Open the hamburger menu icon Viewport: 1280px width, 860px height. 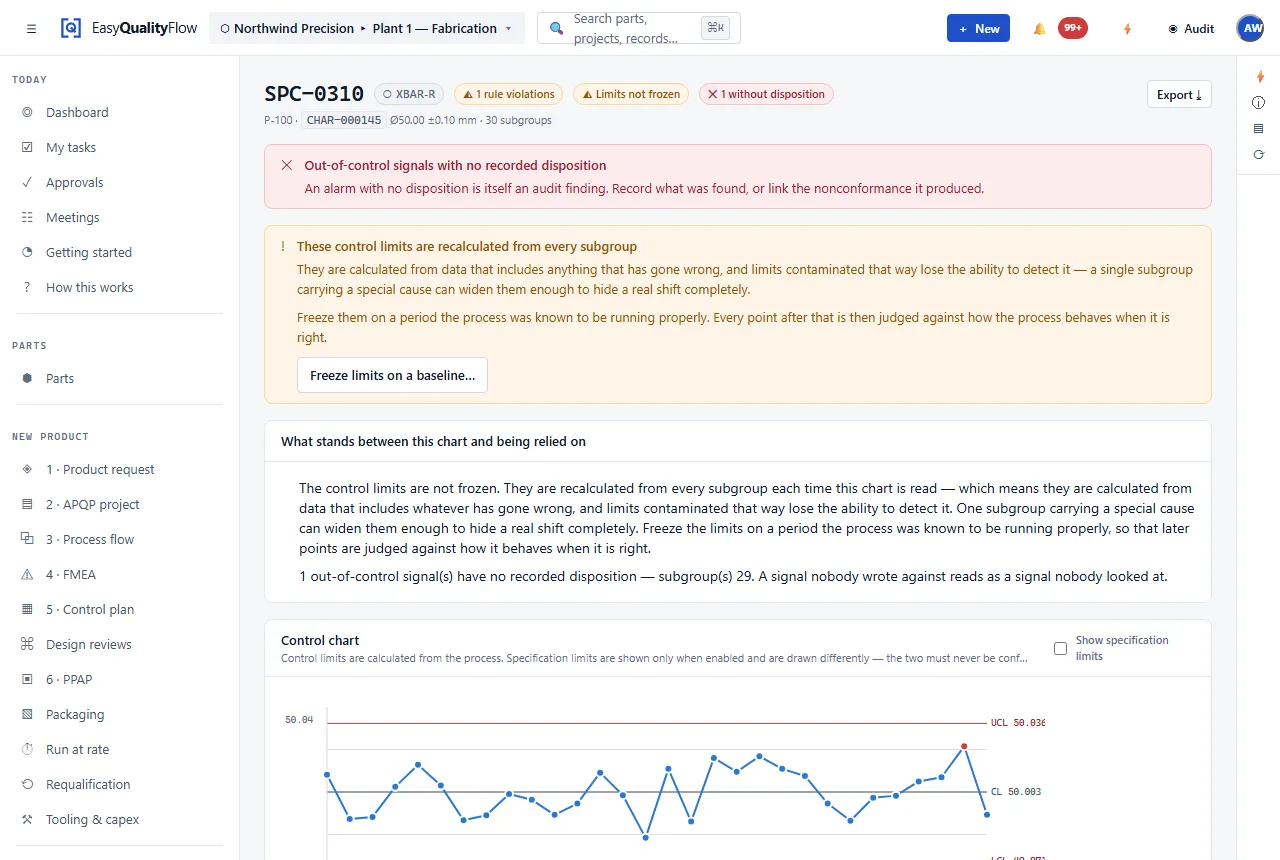coord(32,29)
